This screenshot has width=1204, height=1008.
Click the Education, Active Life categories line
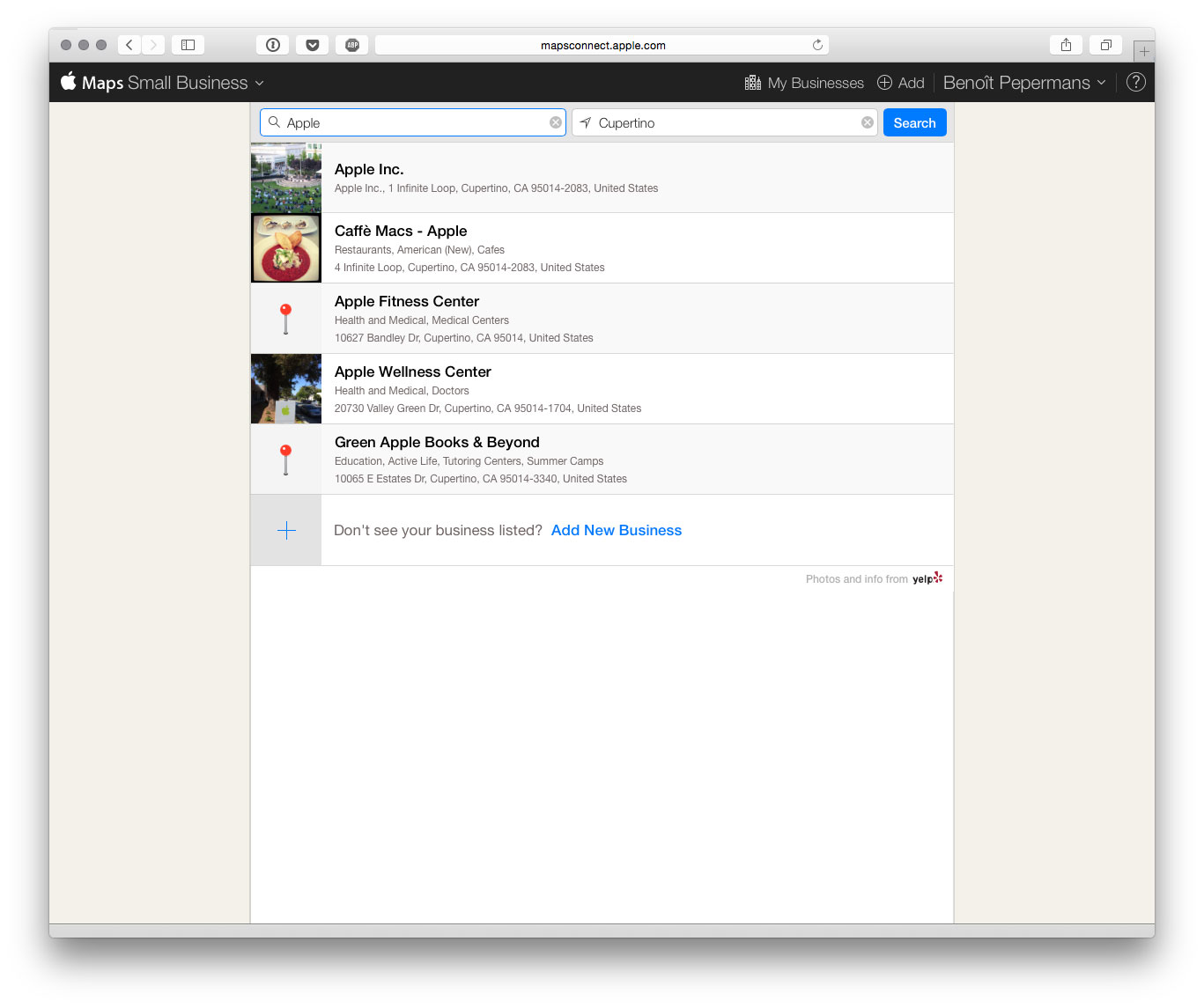tap(469, 461)
